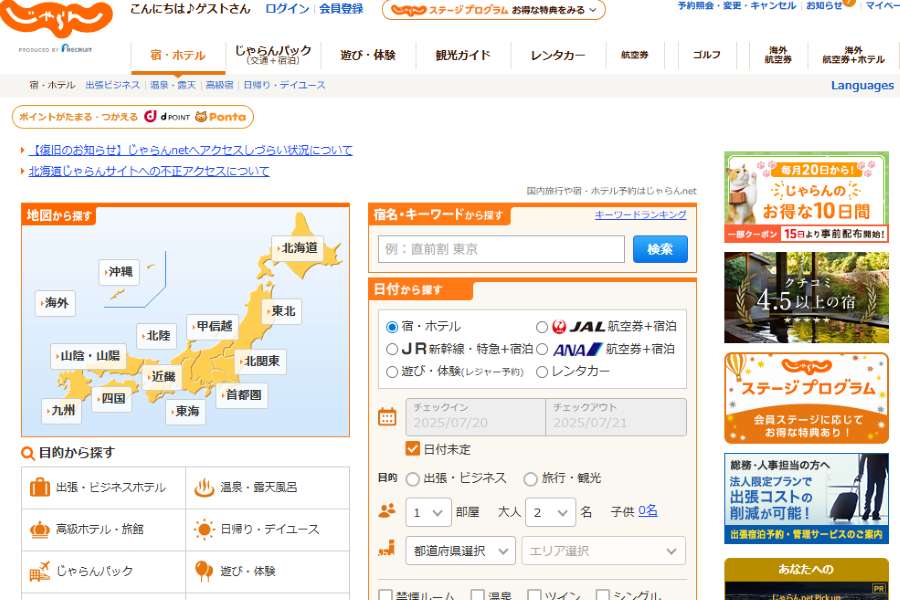Click the blue 検索 button

pos(660,249)
